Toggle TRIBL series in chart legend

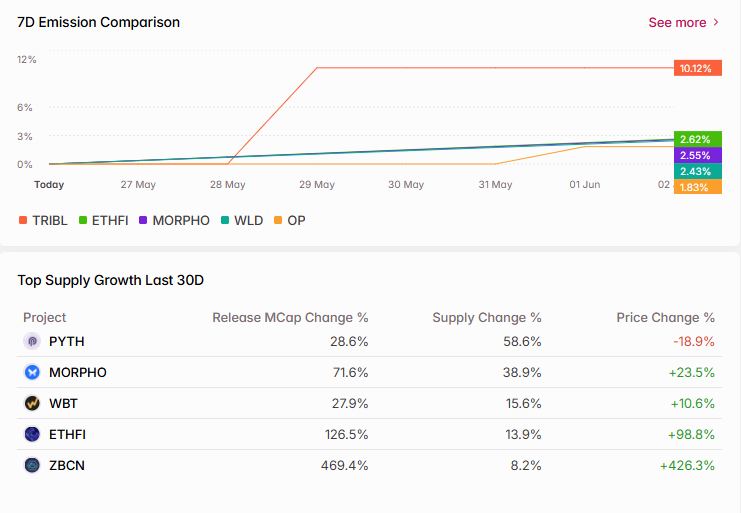(43, 220)
